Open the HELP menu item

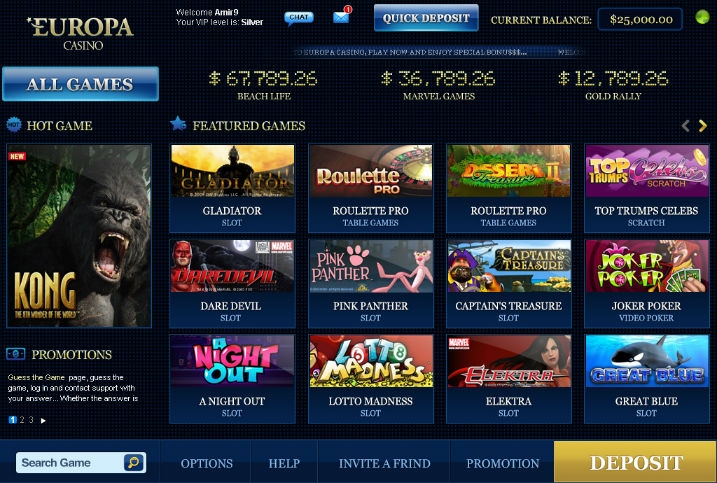(284, 463)
